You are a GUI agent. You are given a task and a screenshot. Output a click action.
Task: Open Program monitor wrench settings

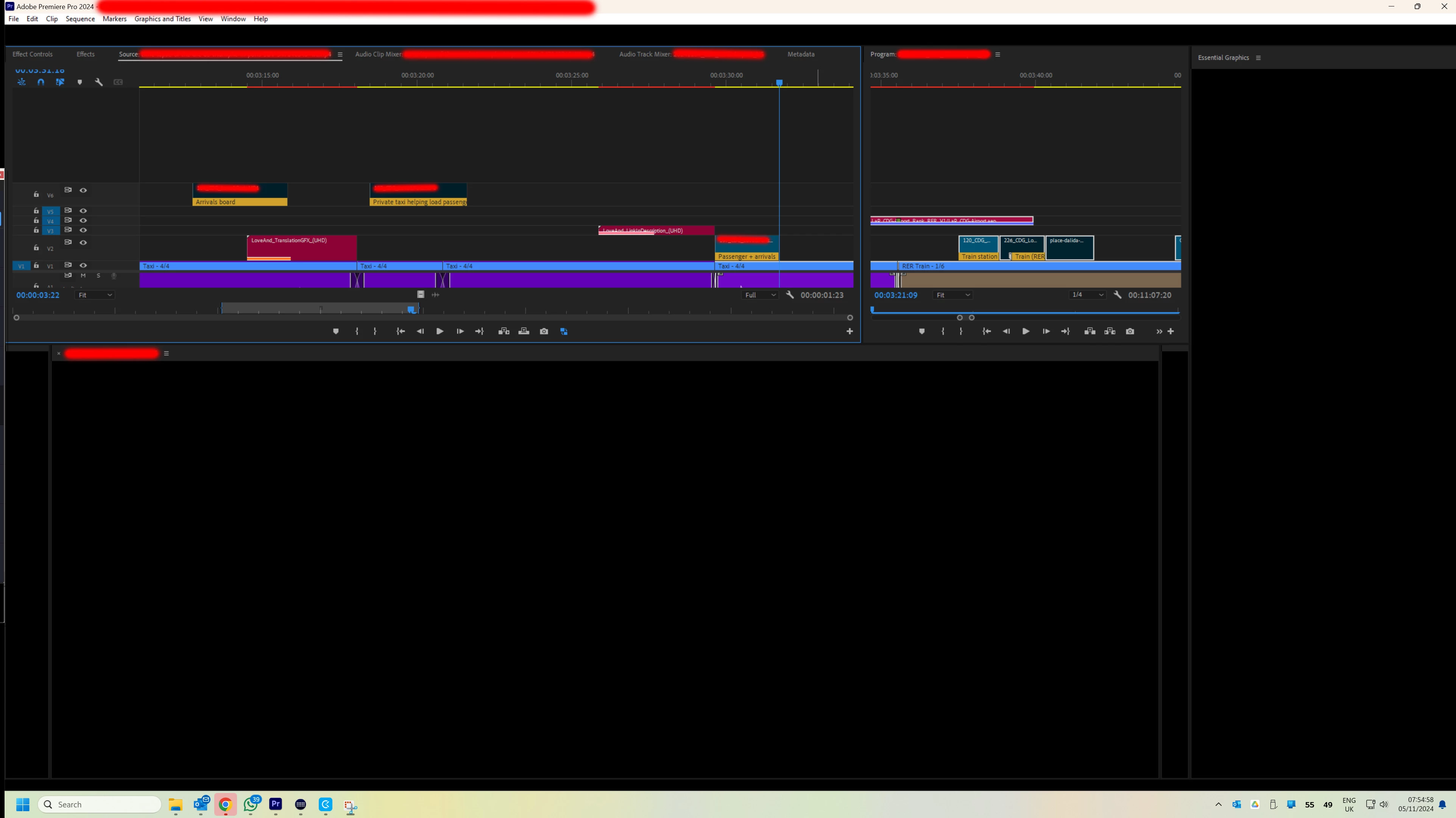click(1118, 295)
